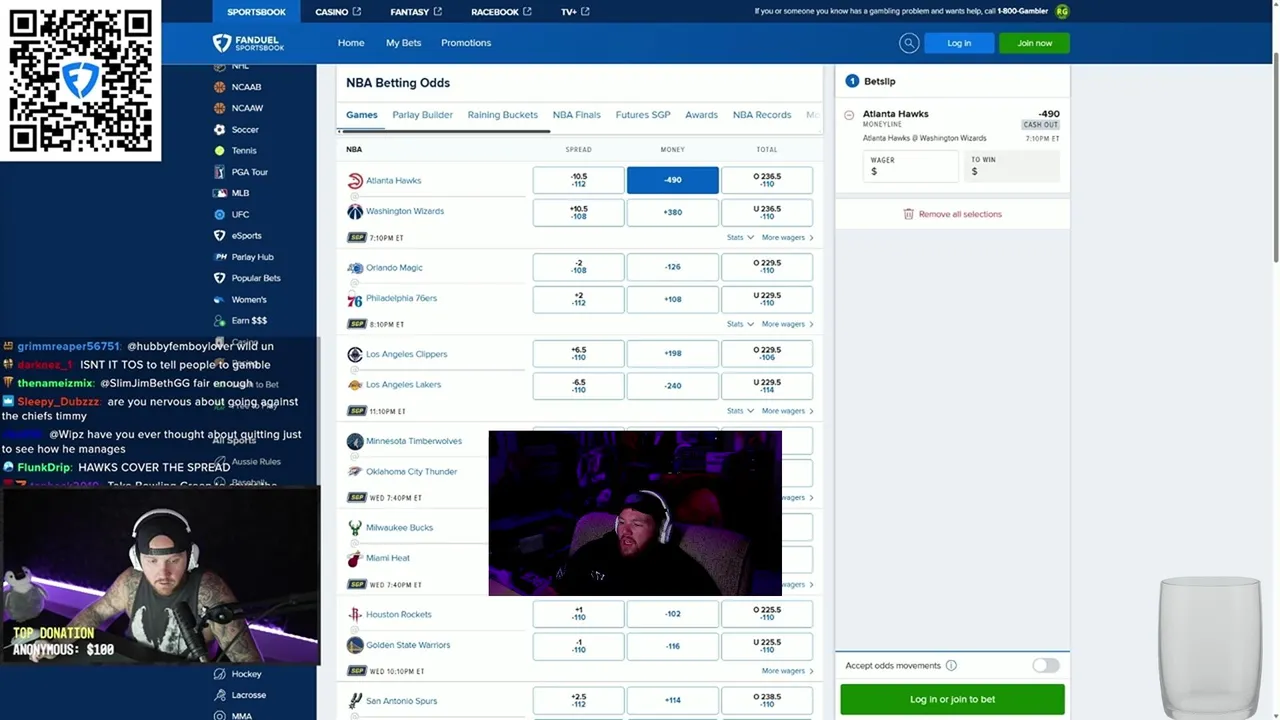The height and width of the screenshot is (720, 1280).
Task: Open More wagers for Clippers-Lakers game
Action: 787,411
